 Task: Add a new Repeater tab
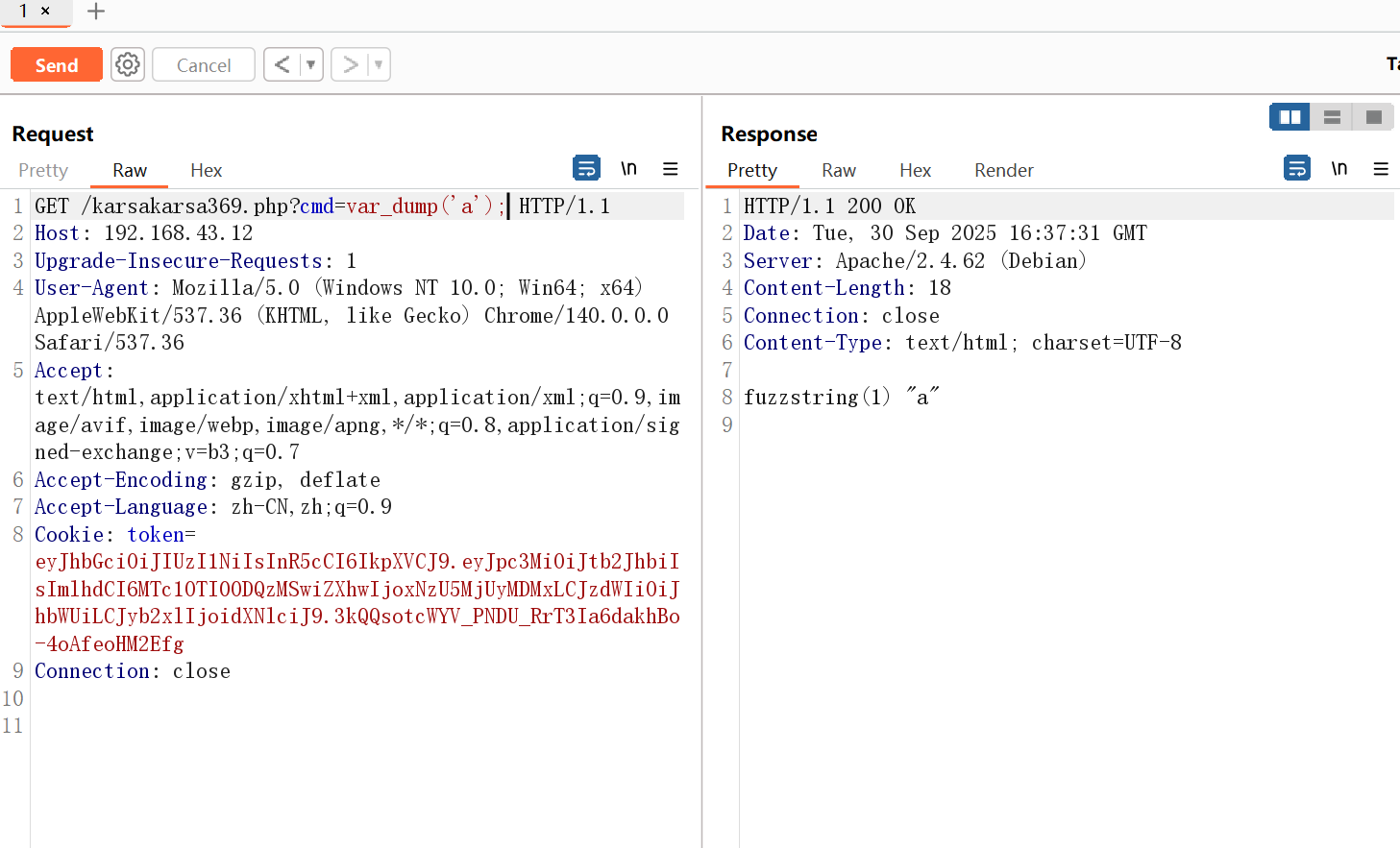point(96,12)
